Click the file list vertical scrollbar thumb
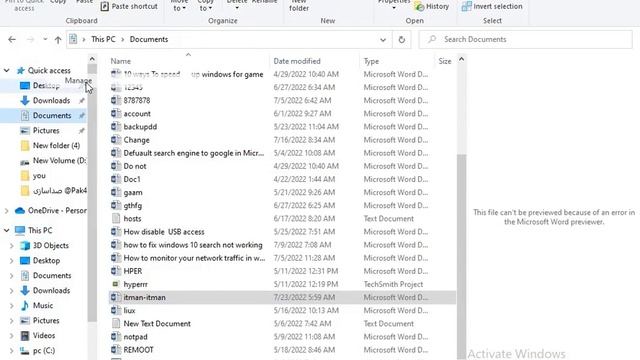Viewport: 640px width, 360px height. click(461, 256)
